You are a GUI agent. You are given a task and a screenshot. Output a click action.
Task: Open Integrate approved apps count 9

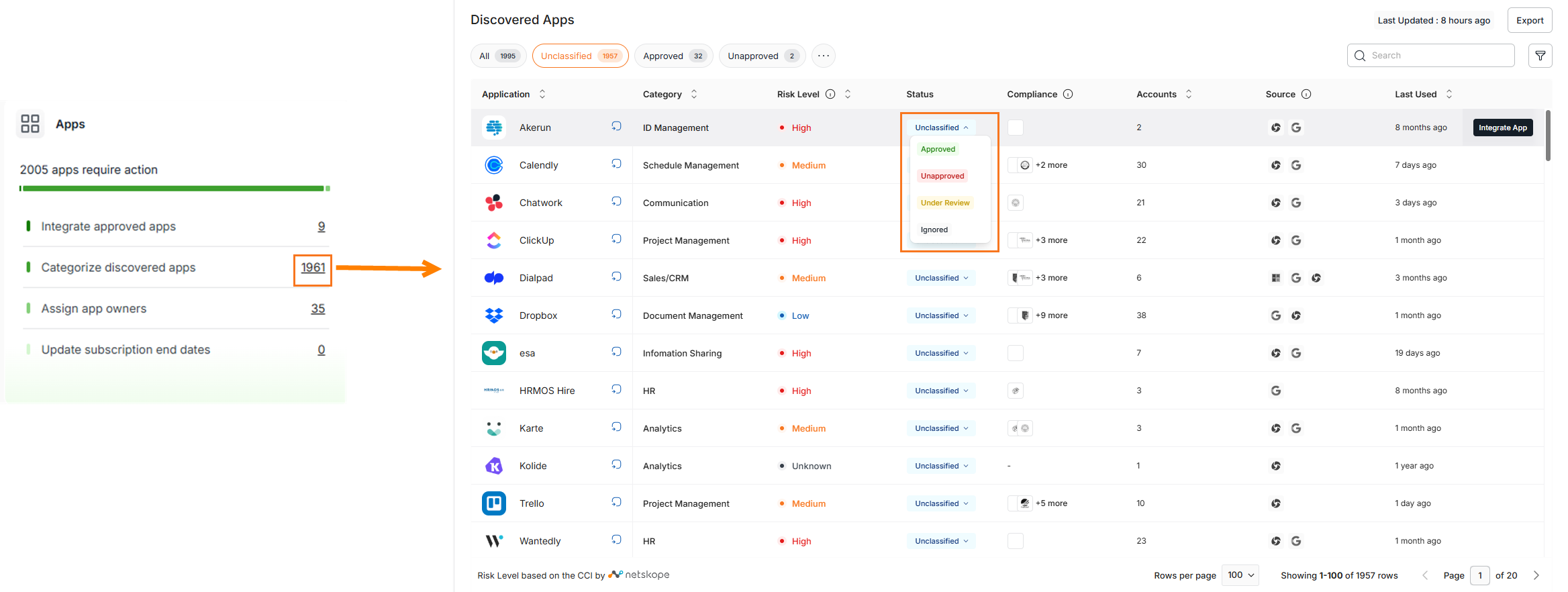coord(322,226)
